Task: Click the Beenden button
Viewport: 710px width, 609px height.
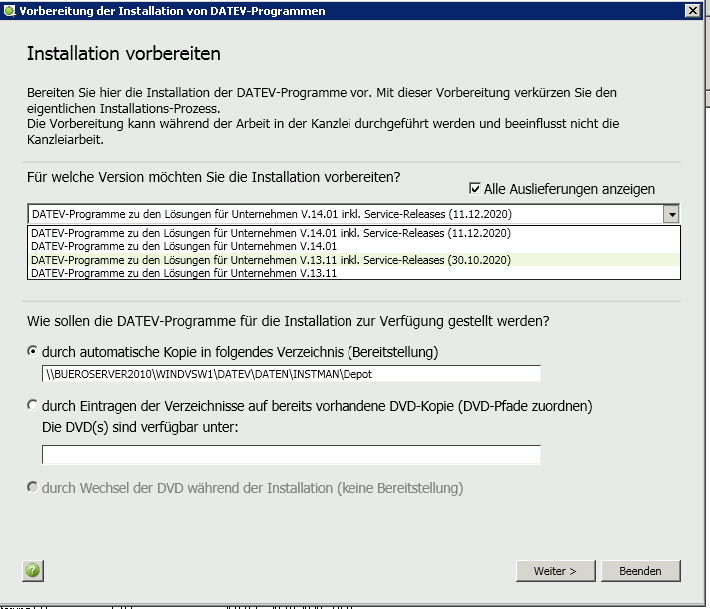Action: point(640,571)
